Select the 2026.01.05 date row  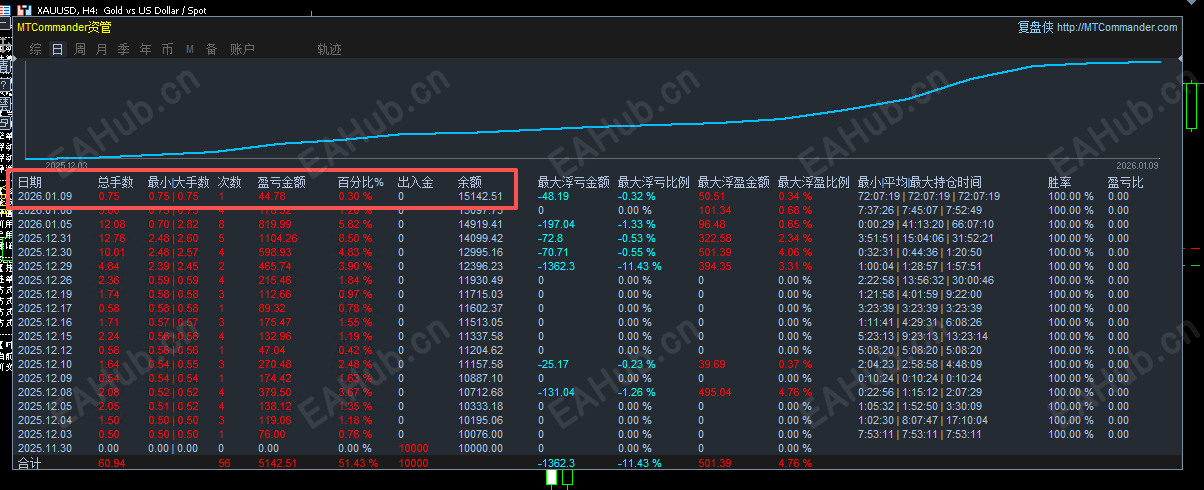[x=44, y=225]
